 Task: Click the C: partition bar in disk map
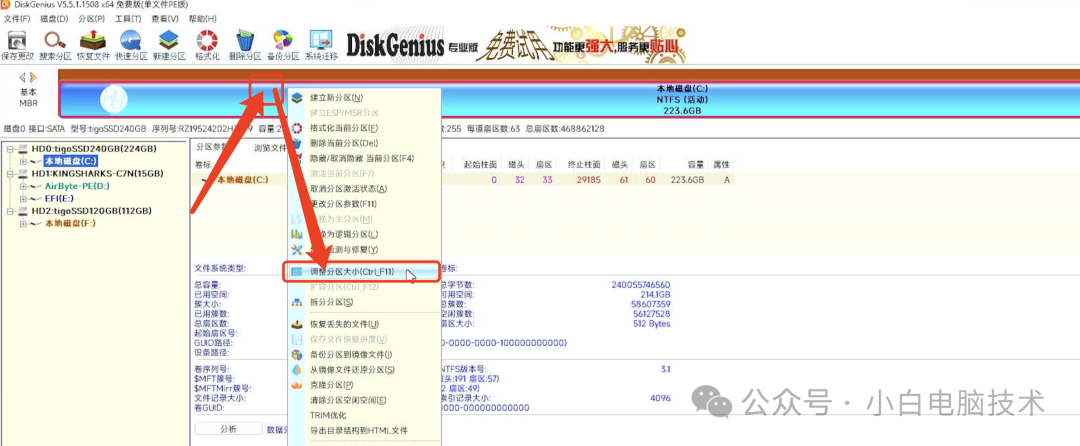tap(569, 99)
